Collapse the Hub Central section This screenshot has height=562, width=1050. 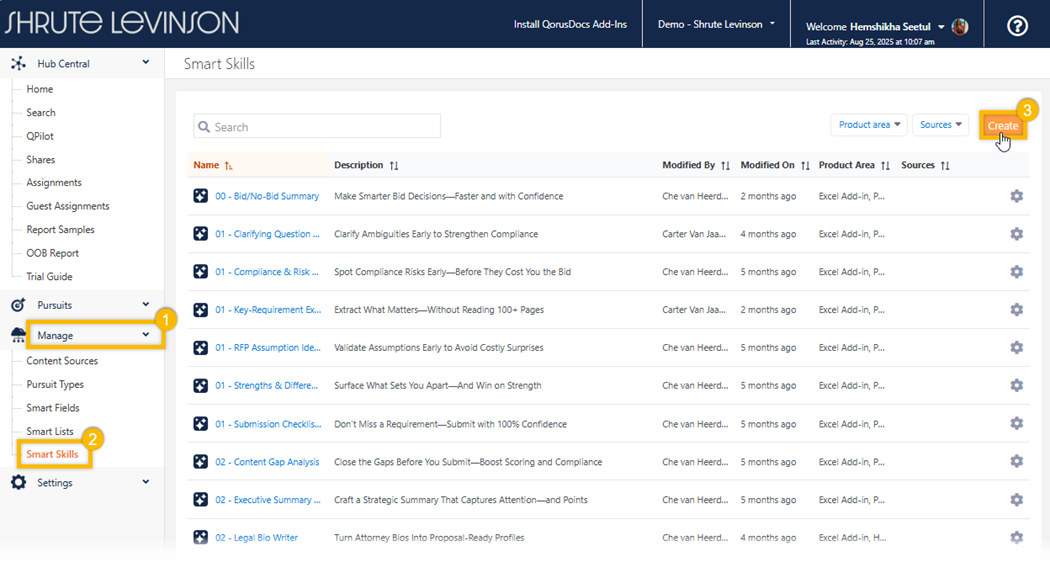146,63
